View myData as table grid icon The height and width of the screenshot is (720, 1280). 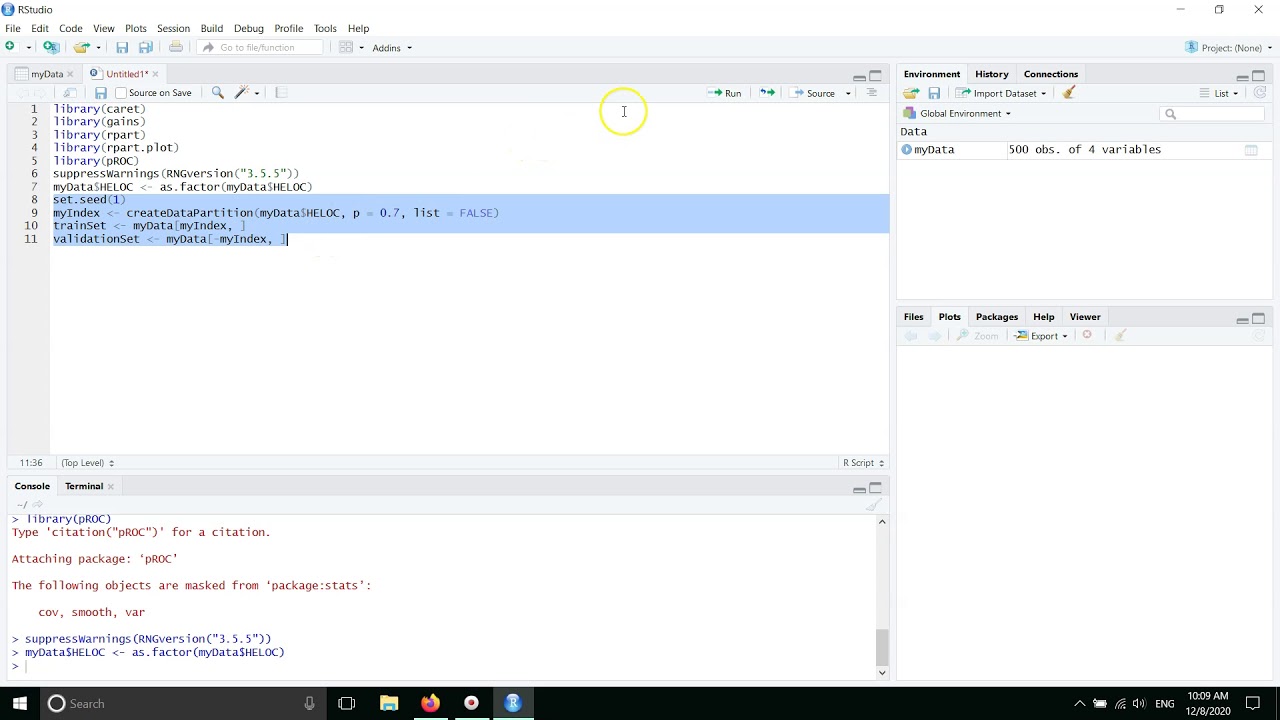[1251, 150]
